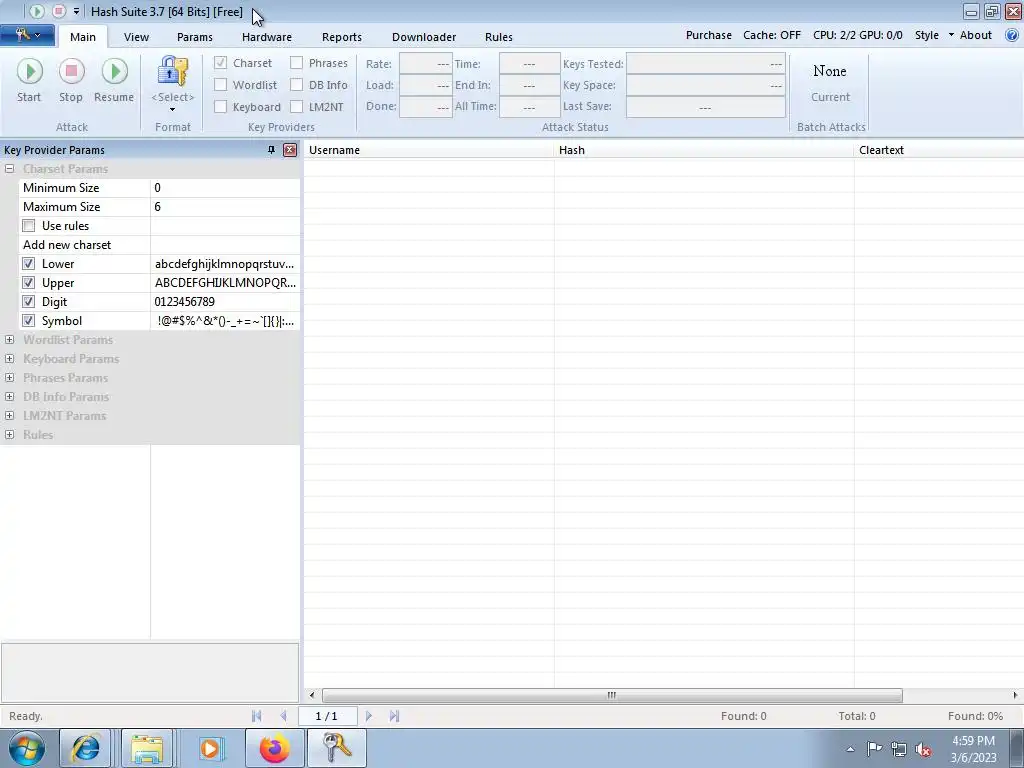1024x768 pixels.
Task: Sort by the Hash column header
Action: 704,150
